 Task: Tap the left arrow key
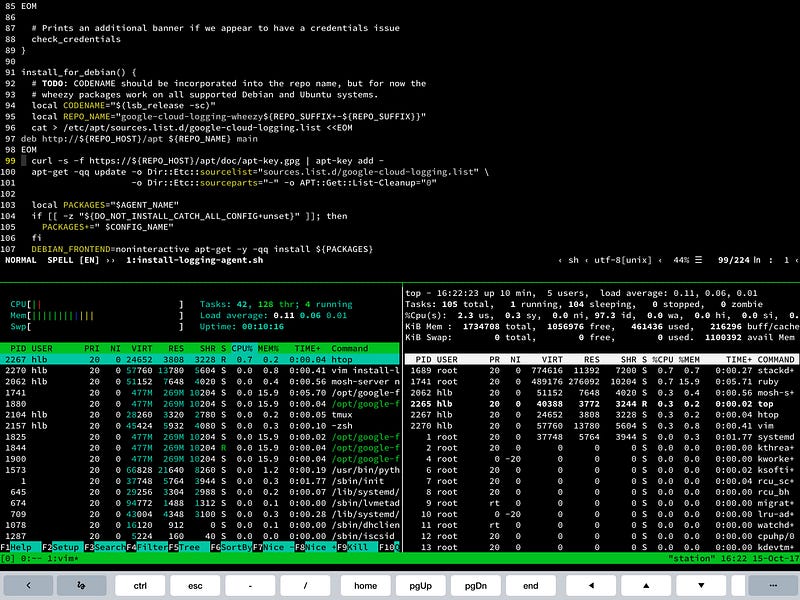[x=591, y=585]
